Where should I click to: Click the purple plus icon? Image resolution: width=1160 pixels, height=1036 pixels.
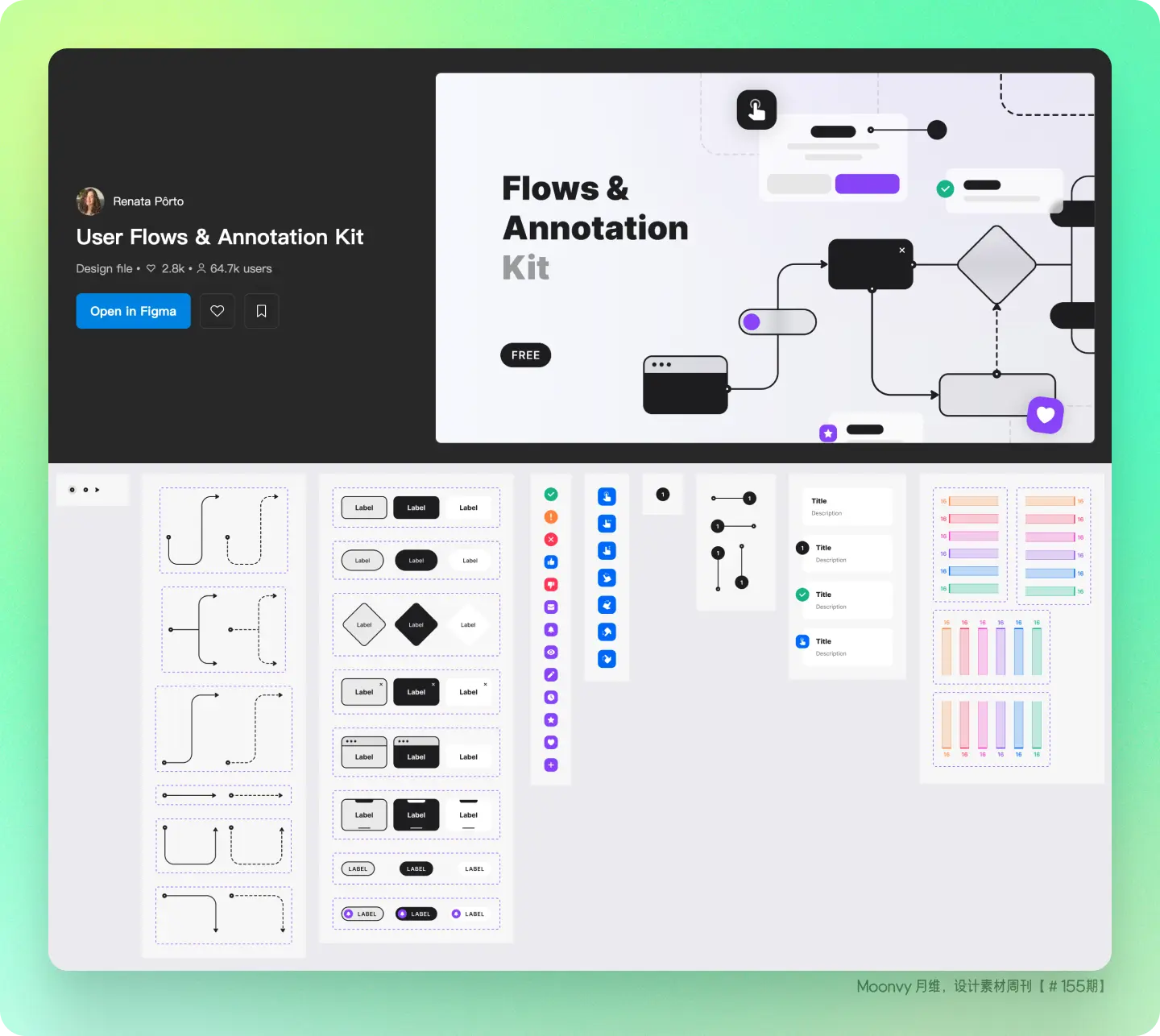click(x=551, y=765)
